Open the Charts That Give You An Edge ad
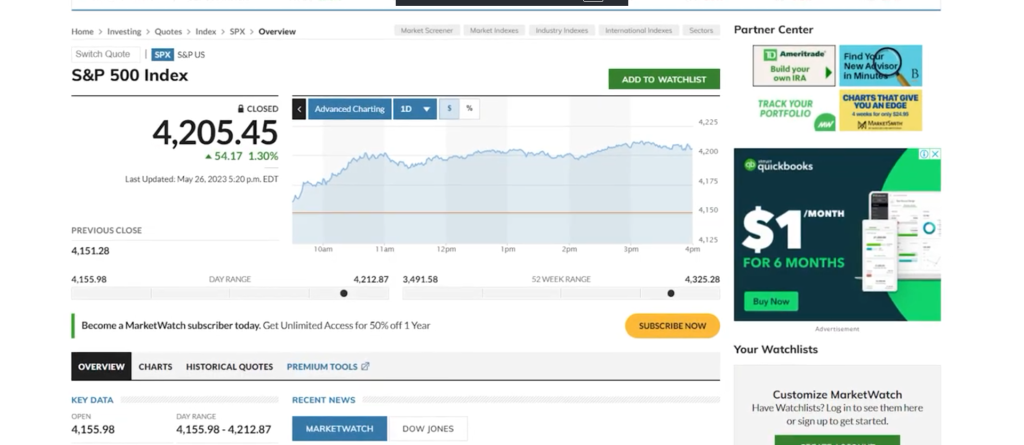 [x=880, y=110]
